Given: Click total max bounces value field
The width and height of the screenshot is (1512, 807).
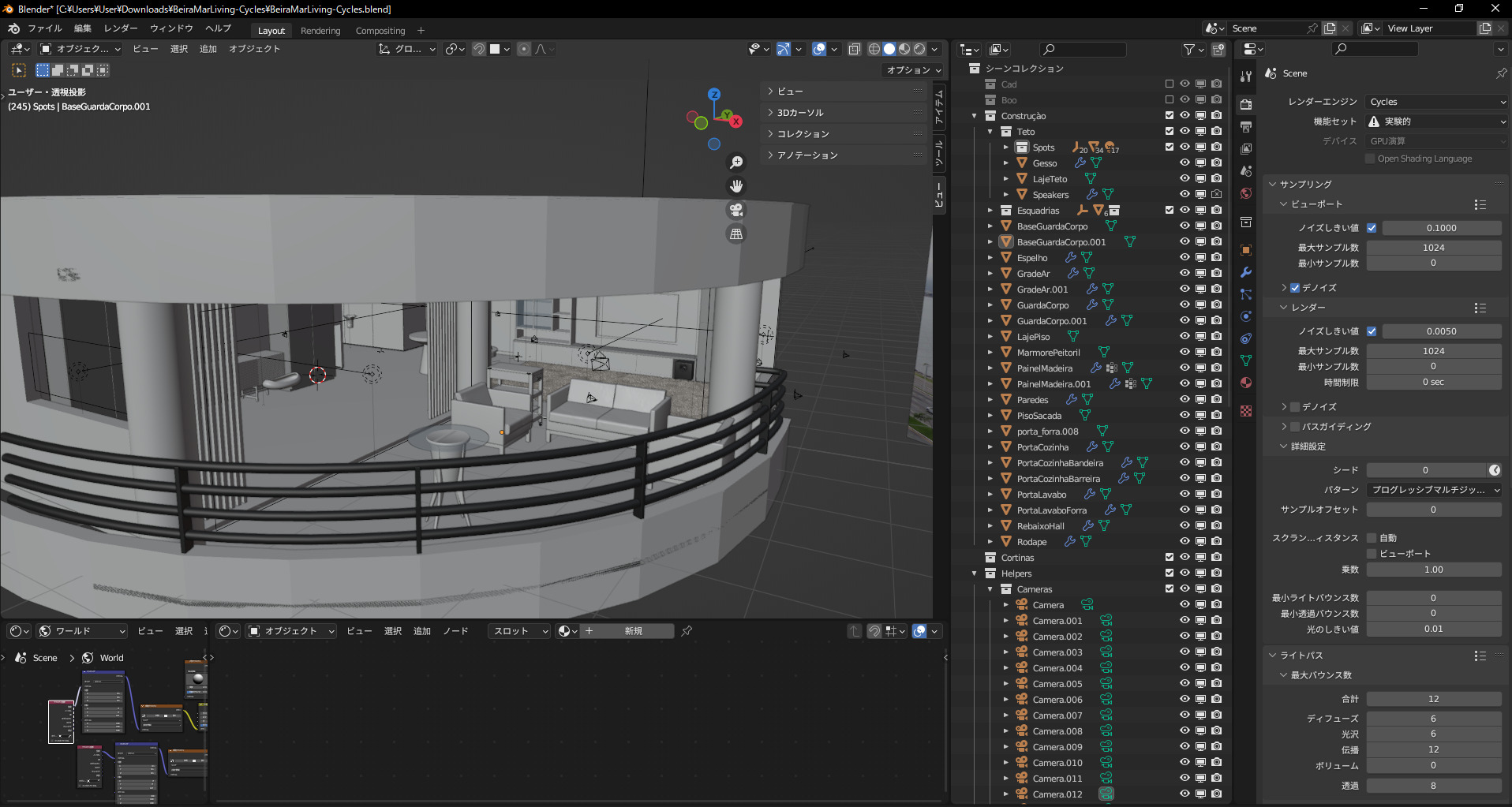Looking at the screenshot, I should pyautogui.click(x=1433, y=699).
